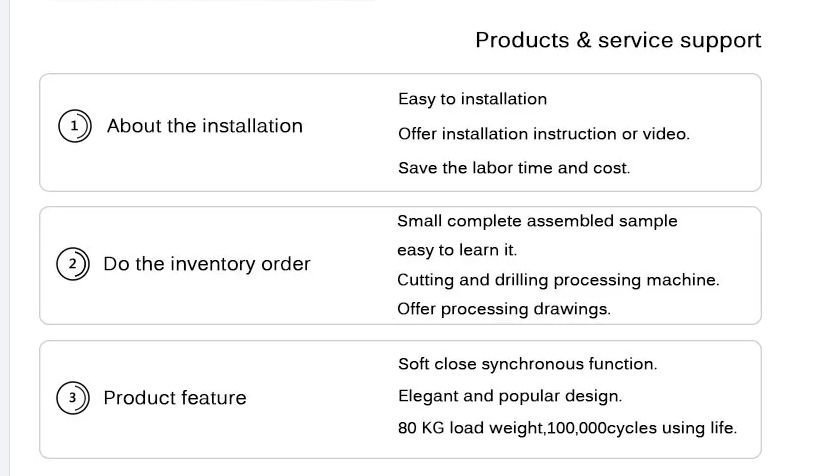Click 'Small complete assembled sample' text
Image resolution: width=839 pixels, height=476 pixels.
click(x=537, y=221)
